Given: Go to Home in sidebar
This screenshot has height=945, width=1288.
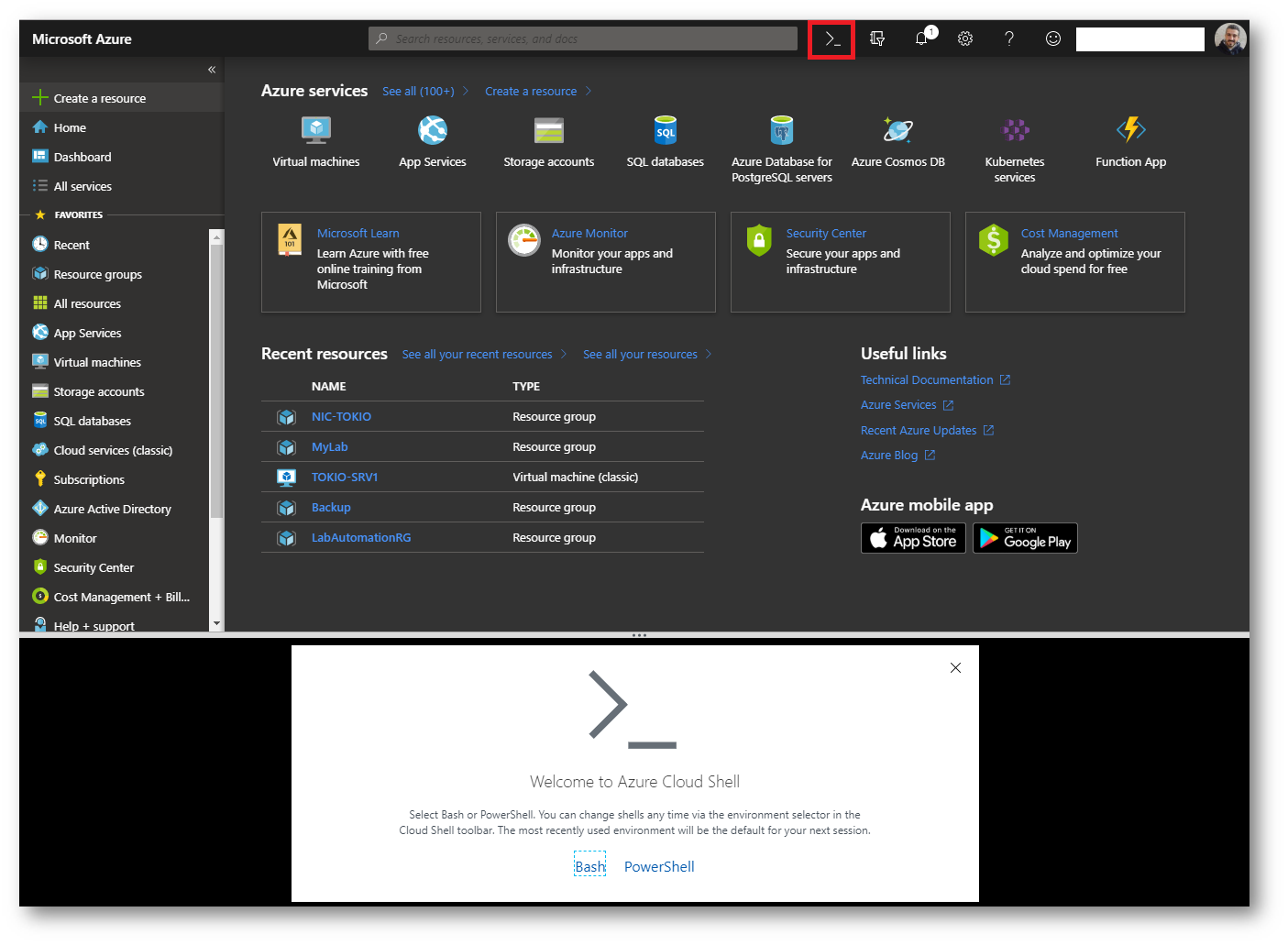Looking at the screenshot, I should click(x=121, y=127).
